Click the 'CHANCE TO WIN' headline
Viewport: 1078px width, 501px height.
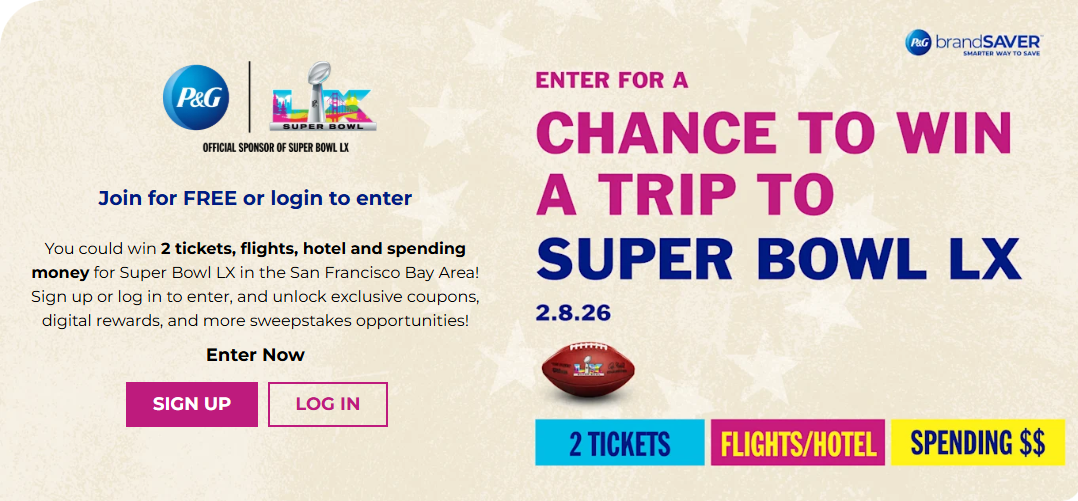coord(775,134)
